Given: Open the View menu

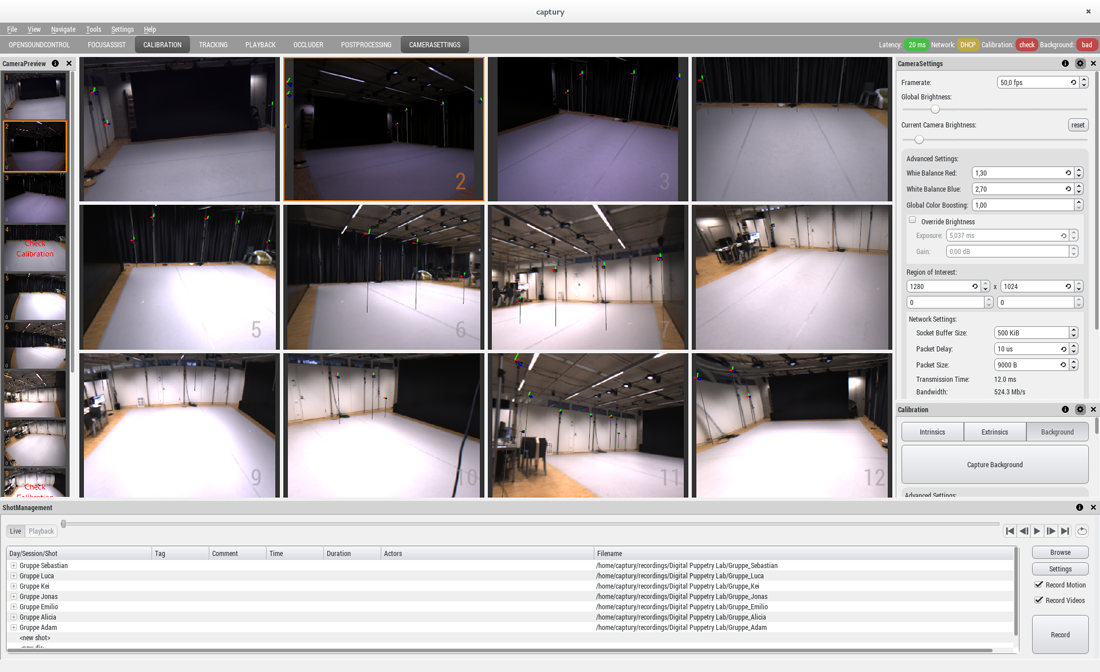Looking at the screenshot, I should (34, 29).
